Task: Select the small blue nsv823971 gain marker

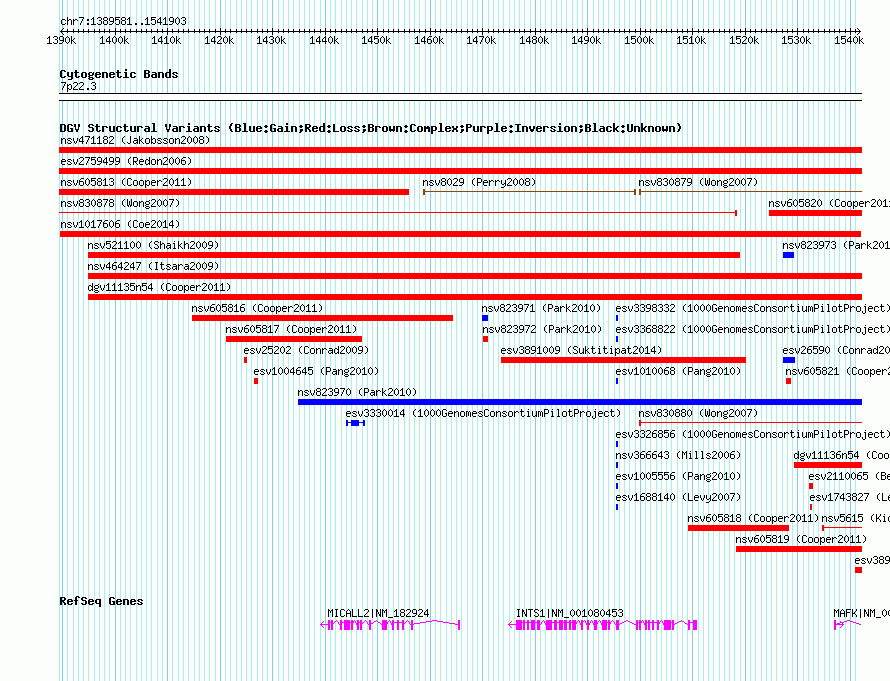Action: [485, 318]
